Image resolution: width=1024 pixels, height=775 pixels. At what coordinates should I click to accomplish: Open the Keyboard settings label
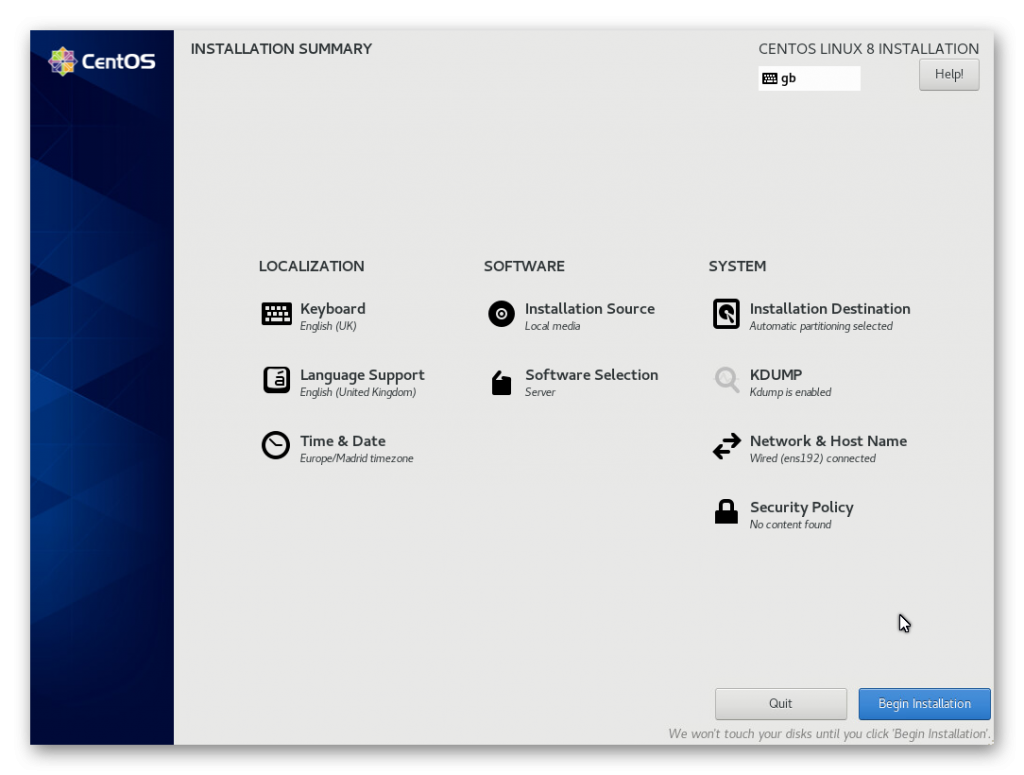[332, 309]
